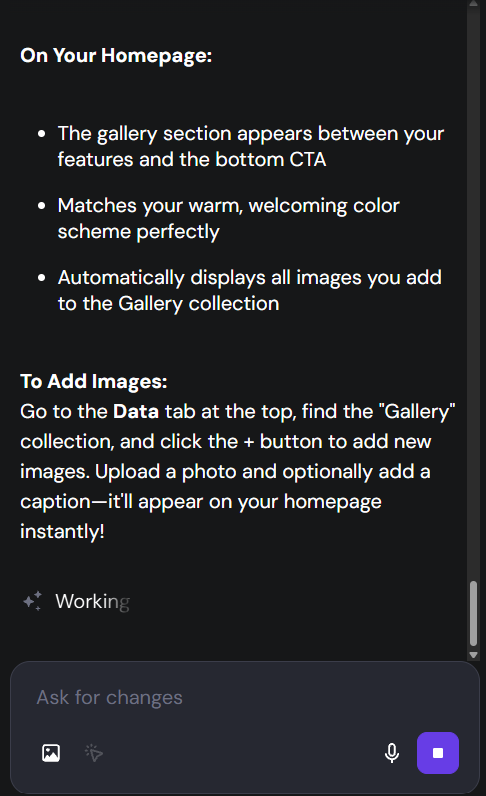Viewport: 486px width, 796px height.
Task: Click the Working status text
Action: point(92,602)
